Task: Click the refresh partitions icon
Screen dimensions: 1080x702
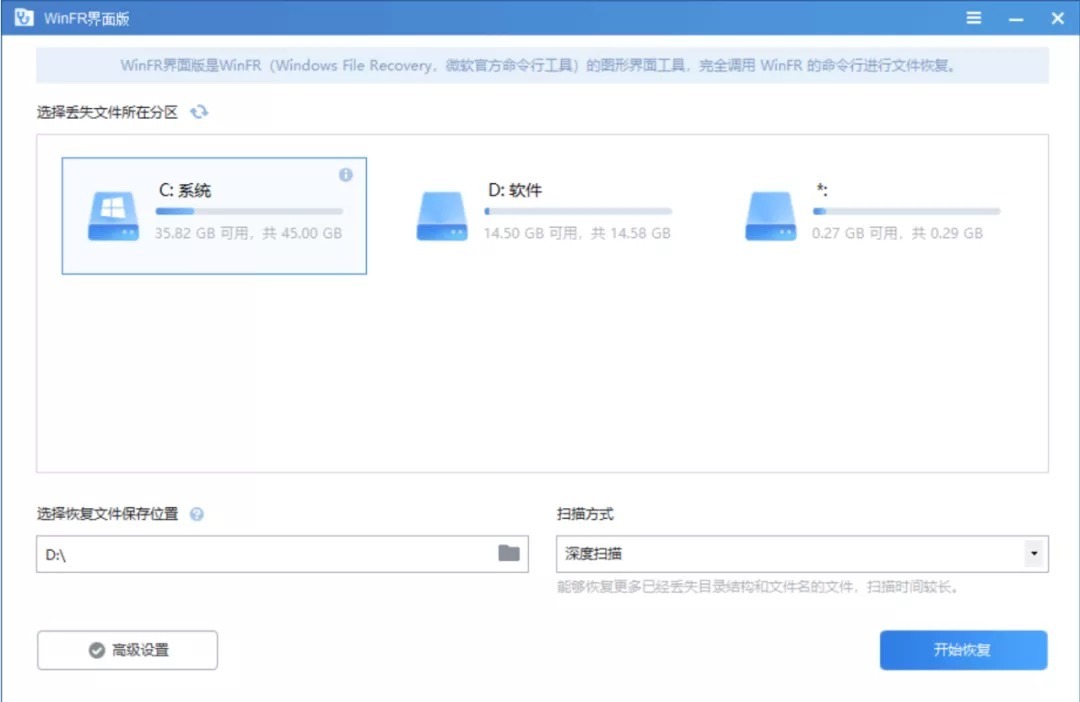Action: (200, 112)
